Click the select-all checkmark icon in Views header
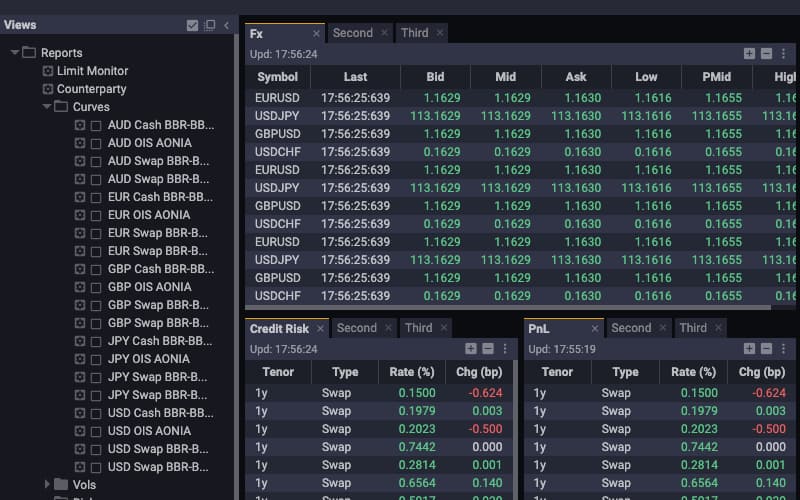800x500 pixels. [192, 25]
